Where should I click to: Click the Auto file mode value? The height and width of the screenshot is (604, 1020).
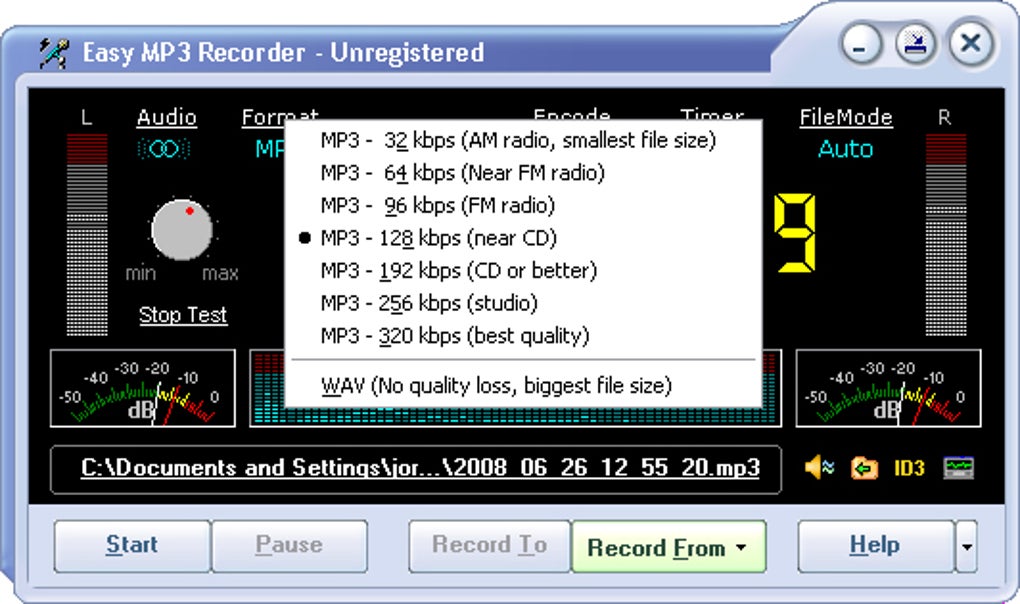(846, 149)
